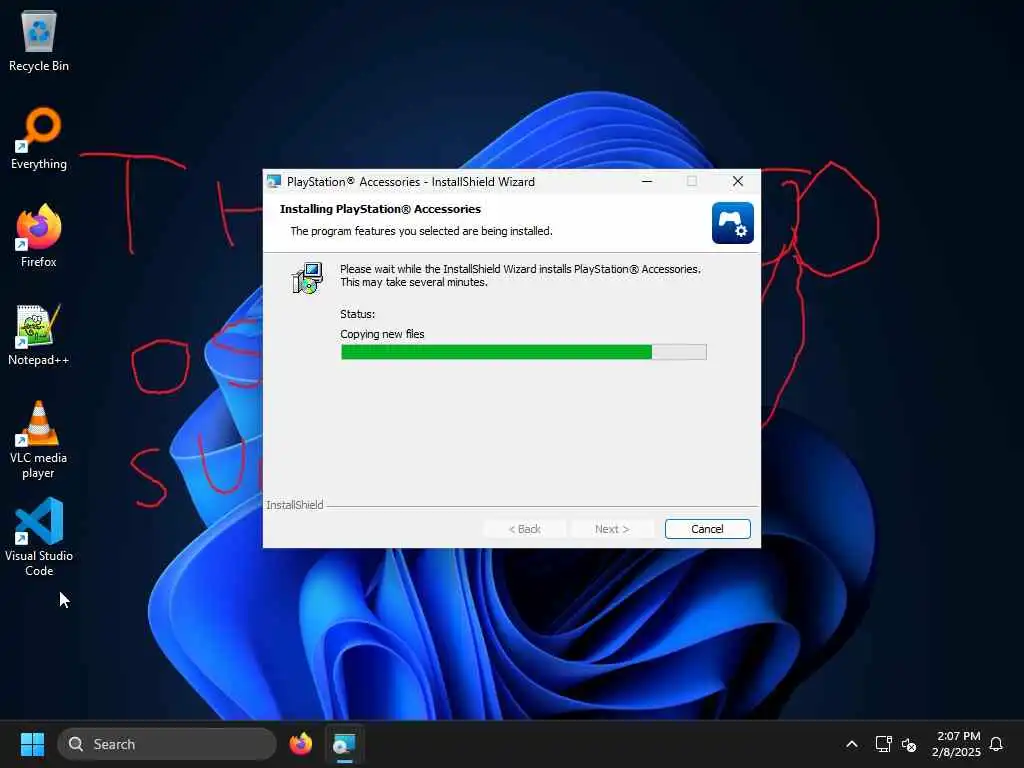Image resolution: width=1024 pixels, height=768 pixels.
Task: Select the Notepad++ desktop shortcut
Action: [39, 334]
